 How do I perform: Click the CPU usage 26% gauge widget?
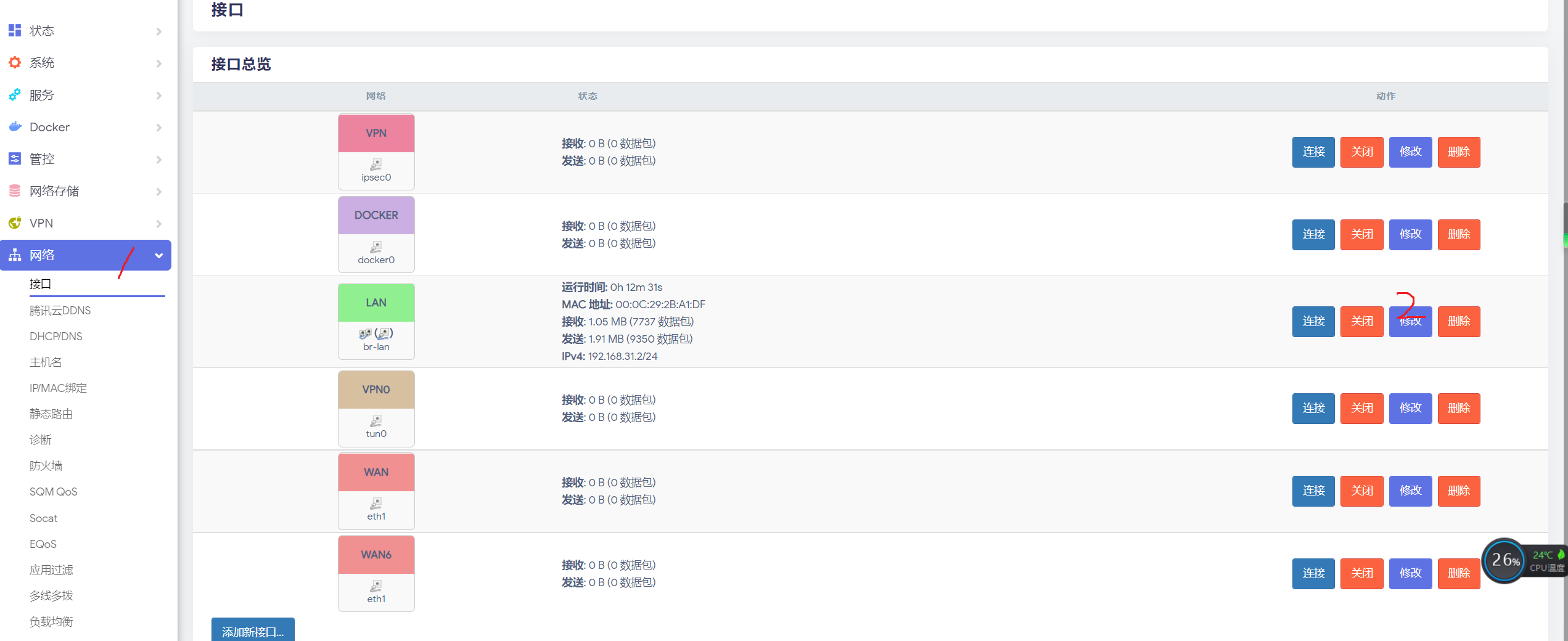click(x=1504, y=560)
